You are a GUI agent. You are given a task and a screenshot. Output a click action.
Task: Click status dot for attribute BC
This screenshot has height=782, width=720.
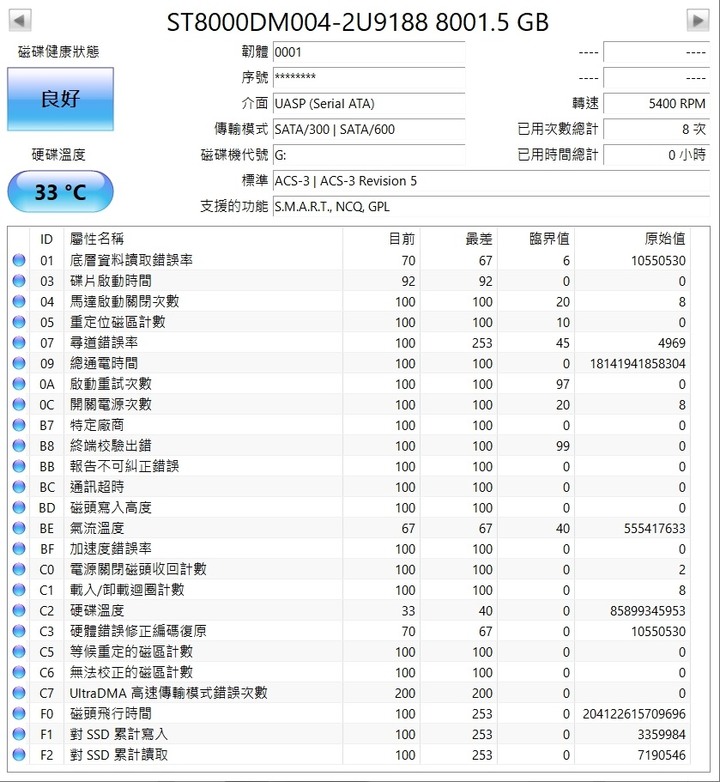(x=19, y=487)
